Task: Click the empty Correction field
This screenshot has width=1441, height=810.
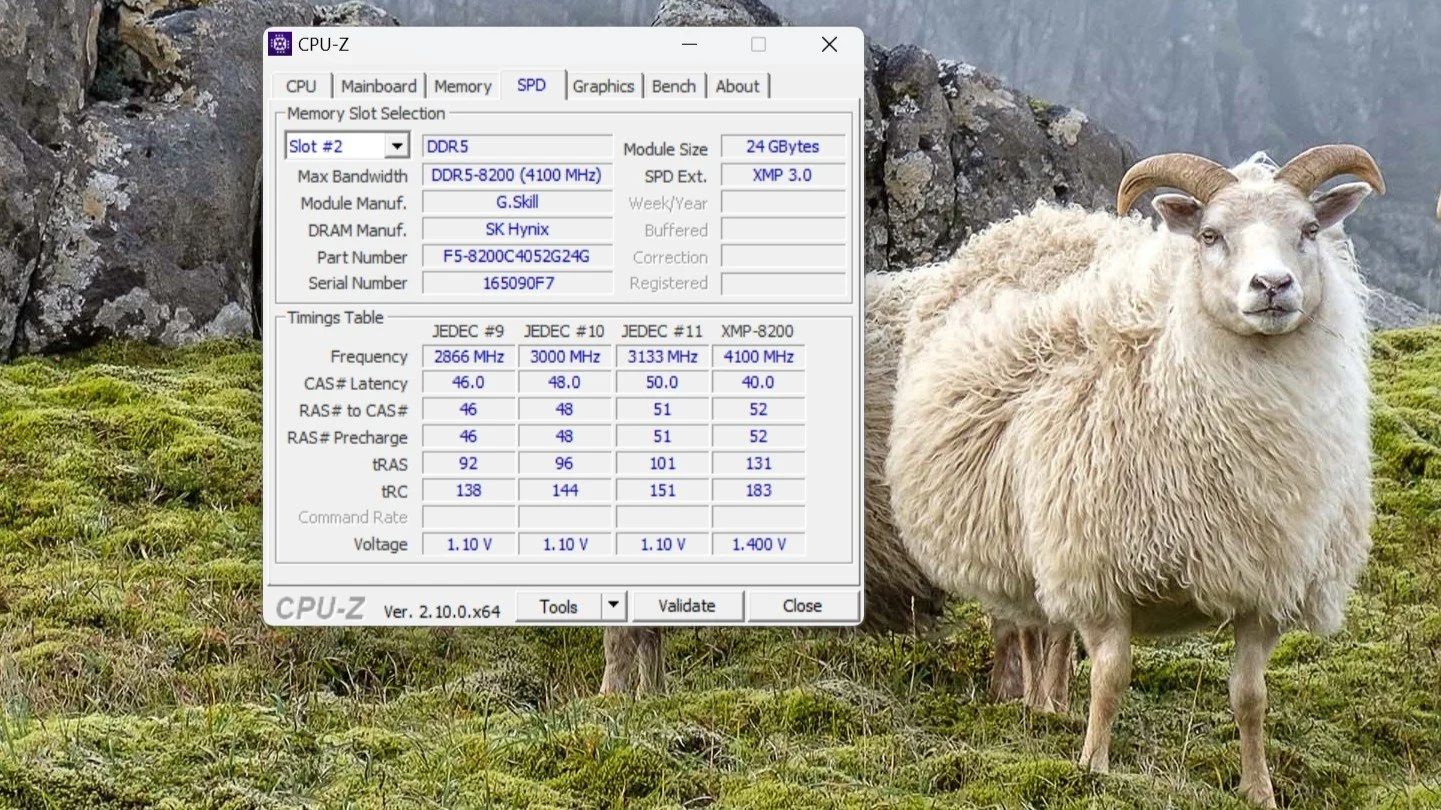Action: click(x=783, y=256)
